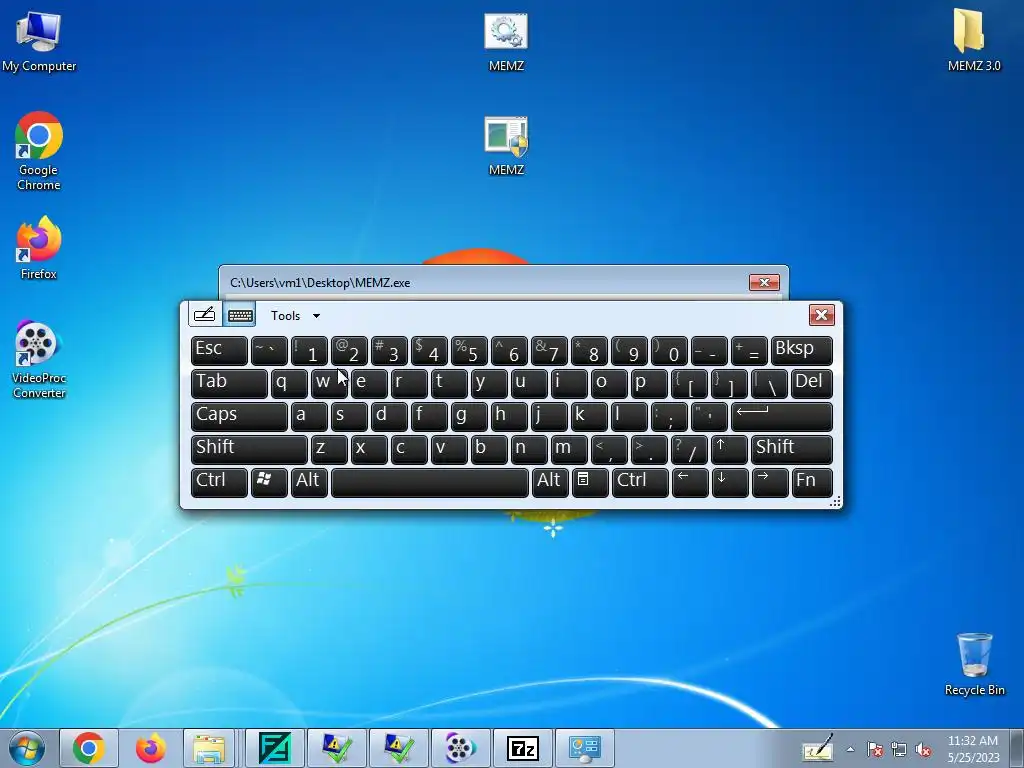Tap the 5 key with percent sign
The height and width of the screenshot is (768, 1024).
click(469, 351)
